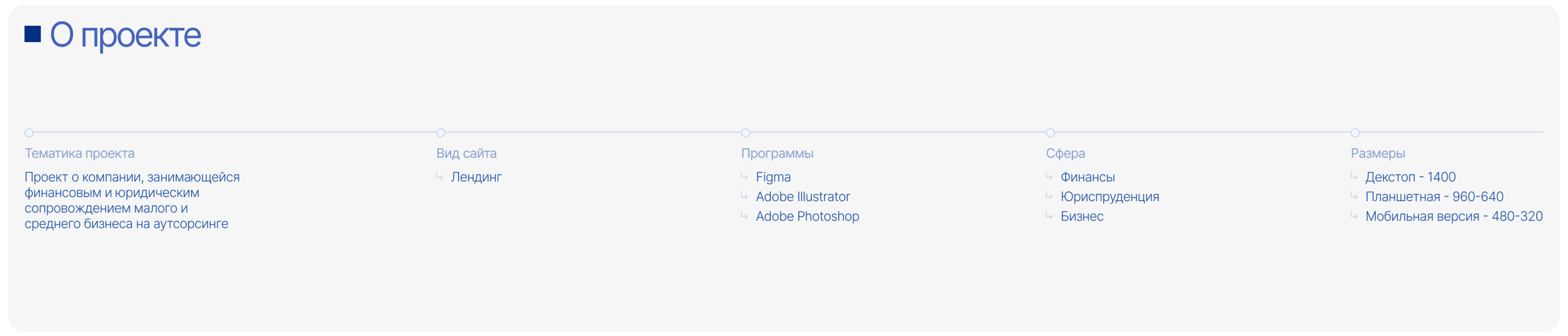Image resolution: width=1568 pixels, height=336 pixels.
Task: Select the arrow bullet before Adobe Photoshop
Action: tap(744, 215)
